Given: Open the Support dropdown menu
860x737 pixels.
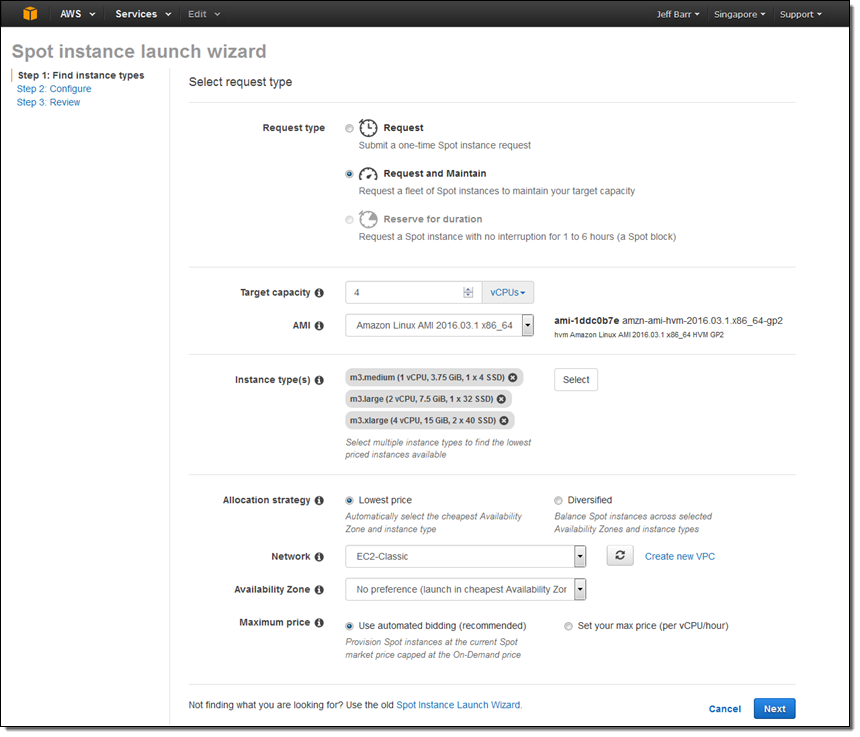Looking at the screenshot, I should pos(801,14).
